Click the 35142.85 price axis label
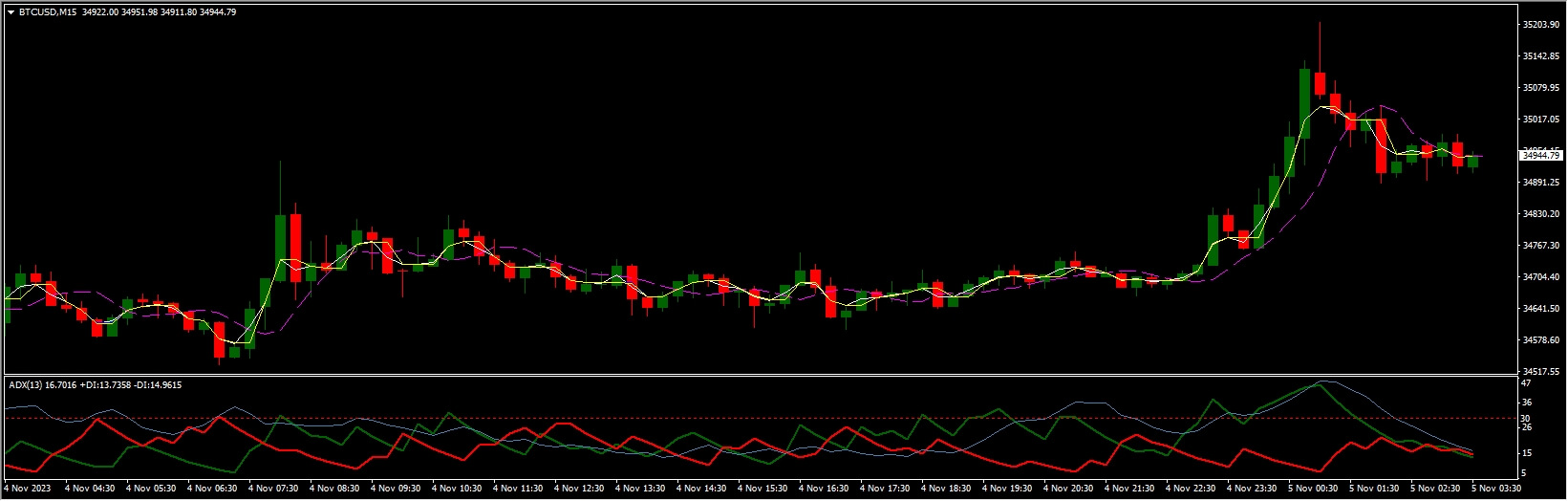Viewport: 1568px width, 501px height. [x=1541, y=56]
